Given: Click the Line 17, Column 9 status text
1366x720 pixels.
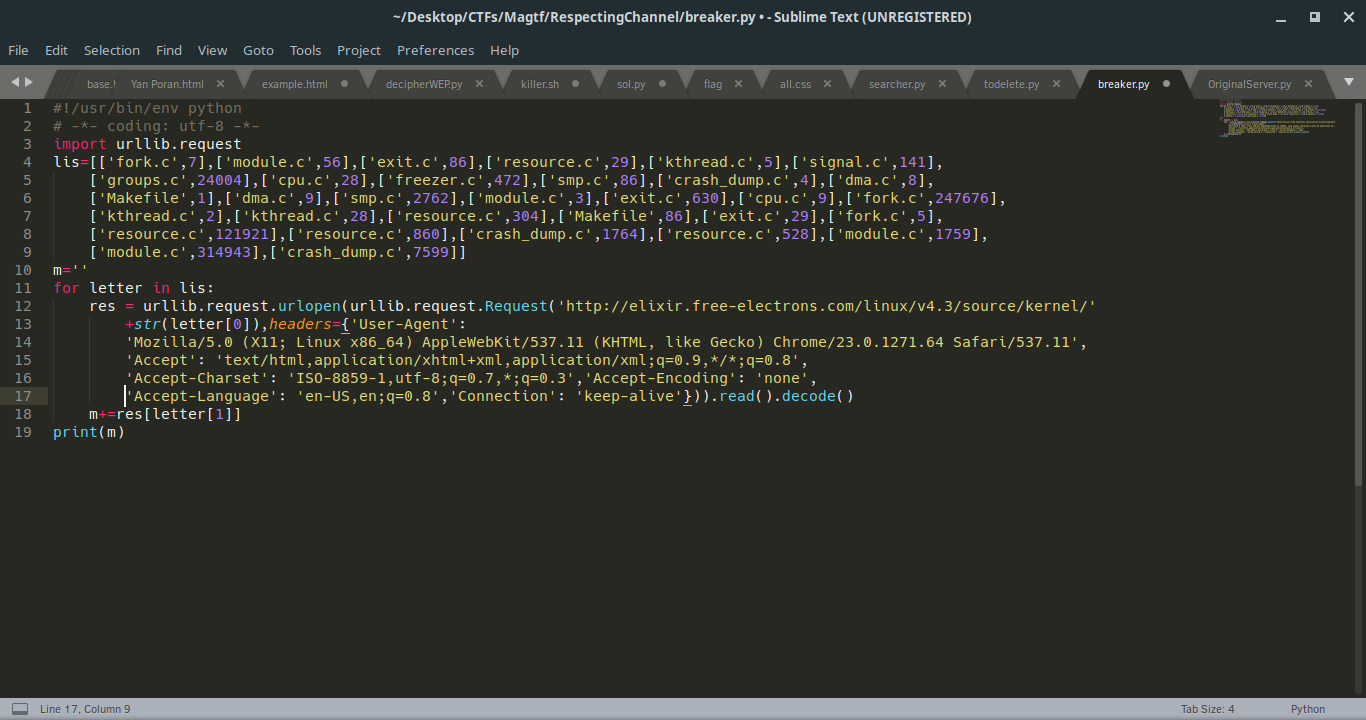Looking at the screenshot, I should click(85, 709).
